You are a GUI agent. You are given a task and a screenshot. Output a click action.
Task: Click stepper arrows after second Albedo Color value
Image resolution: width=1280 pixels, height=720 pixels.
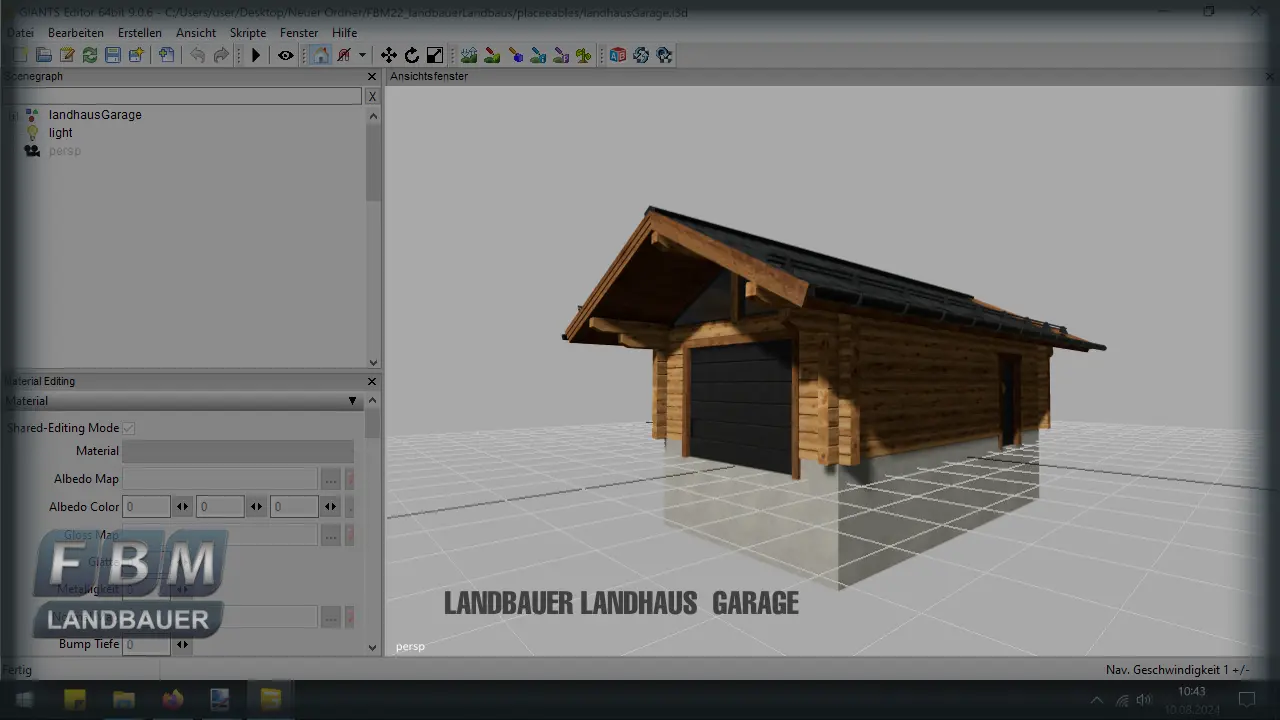[x=257, y=507]
